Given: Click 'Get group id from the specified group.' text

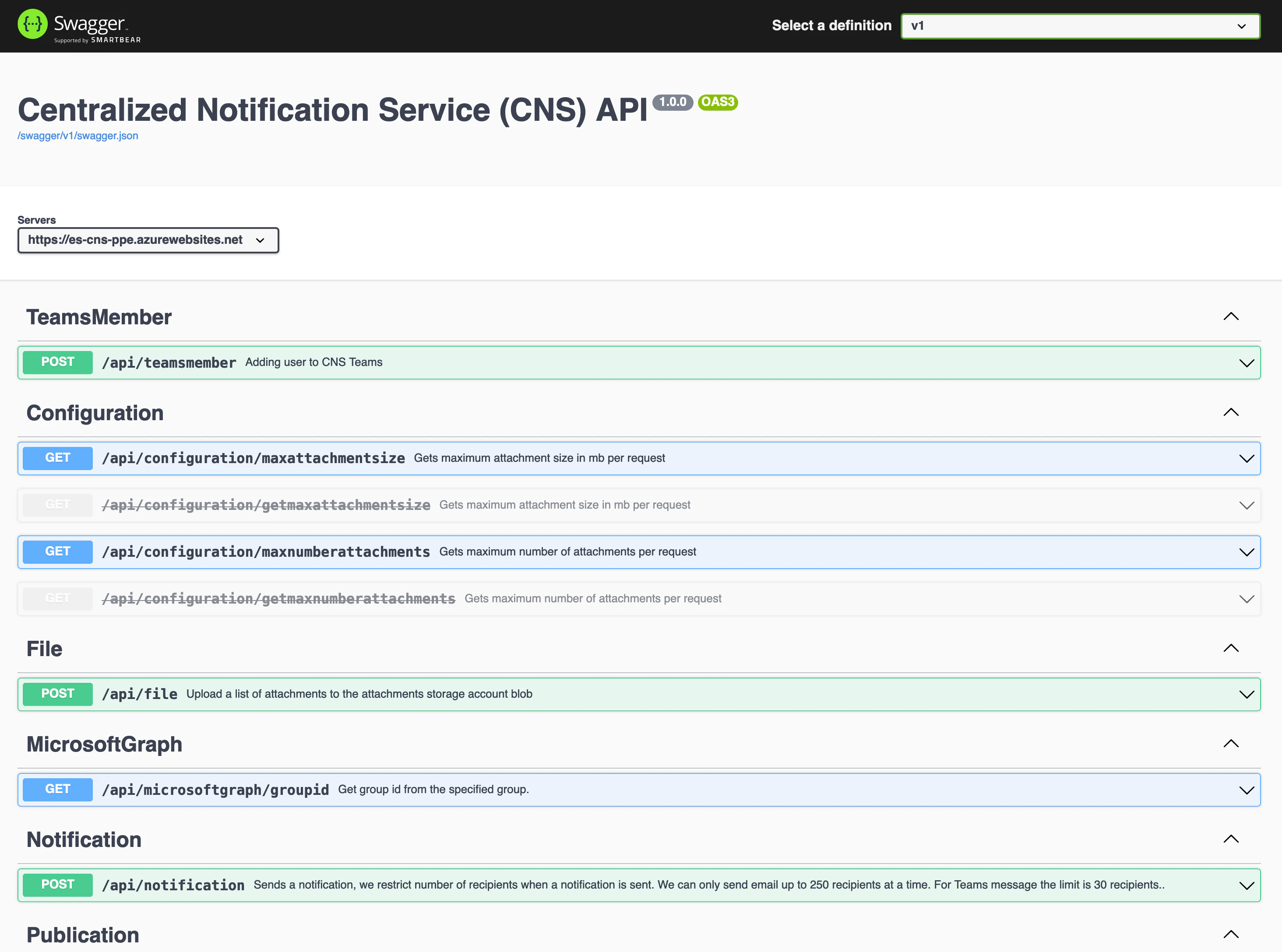Looking at the screenshot, I should coord(433,790).
